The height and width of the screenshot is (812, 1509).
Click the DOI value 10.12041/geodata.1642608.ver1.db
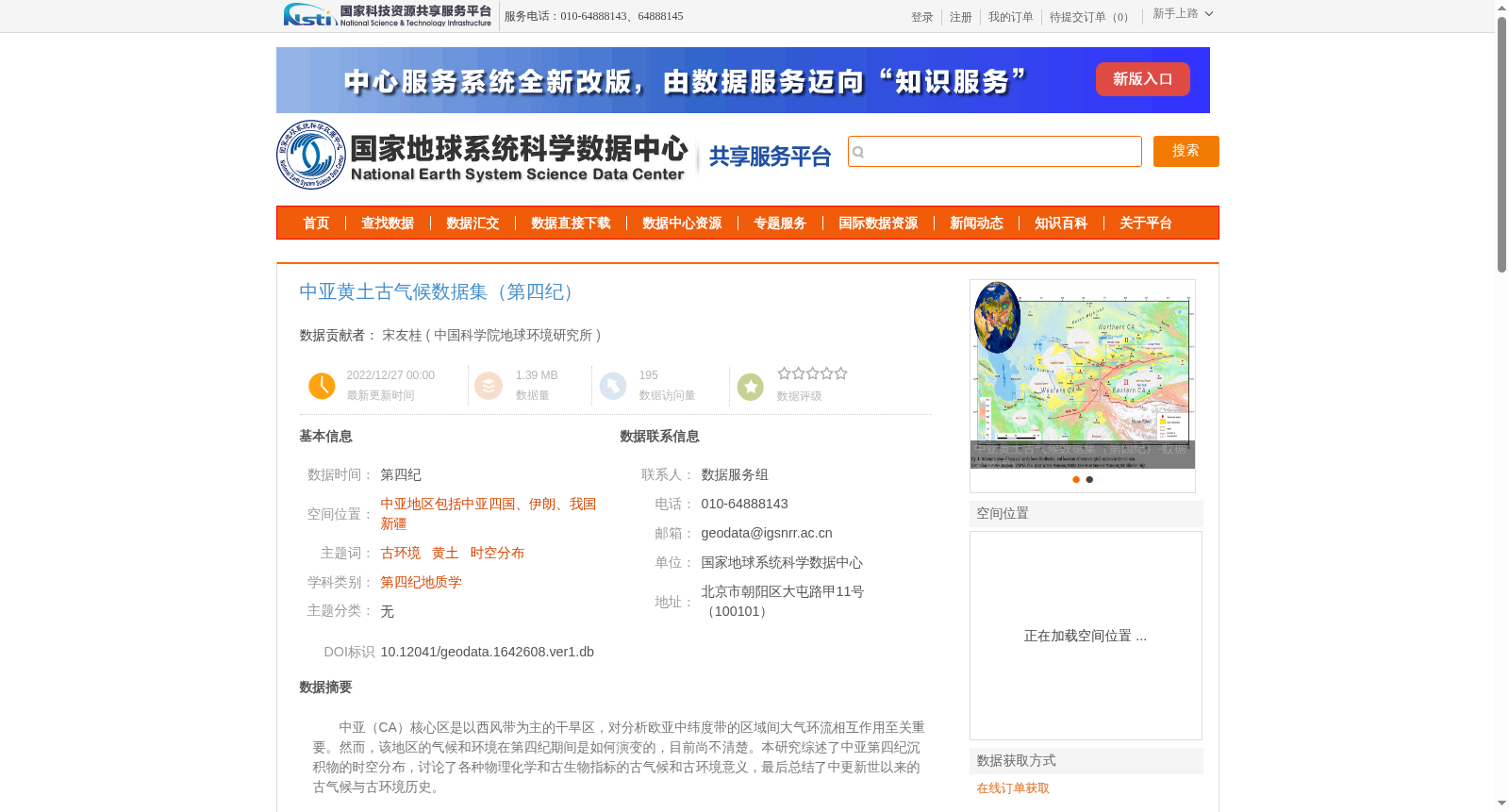(487, 652)
